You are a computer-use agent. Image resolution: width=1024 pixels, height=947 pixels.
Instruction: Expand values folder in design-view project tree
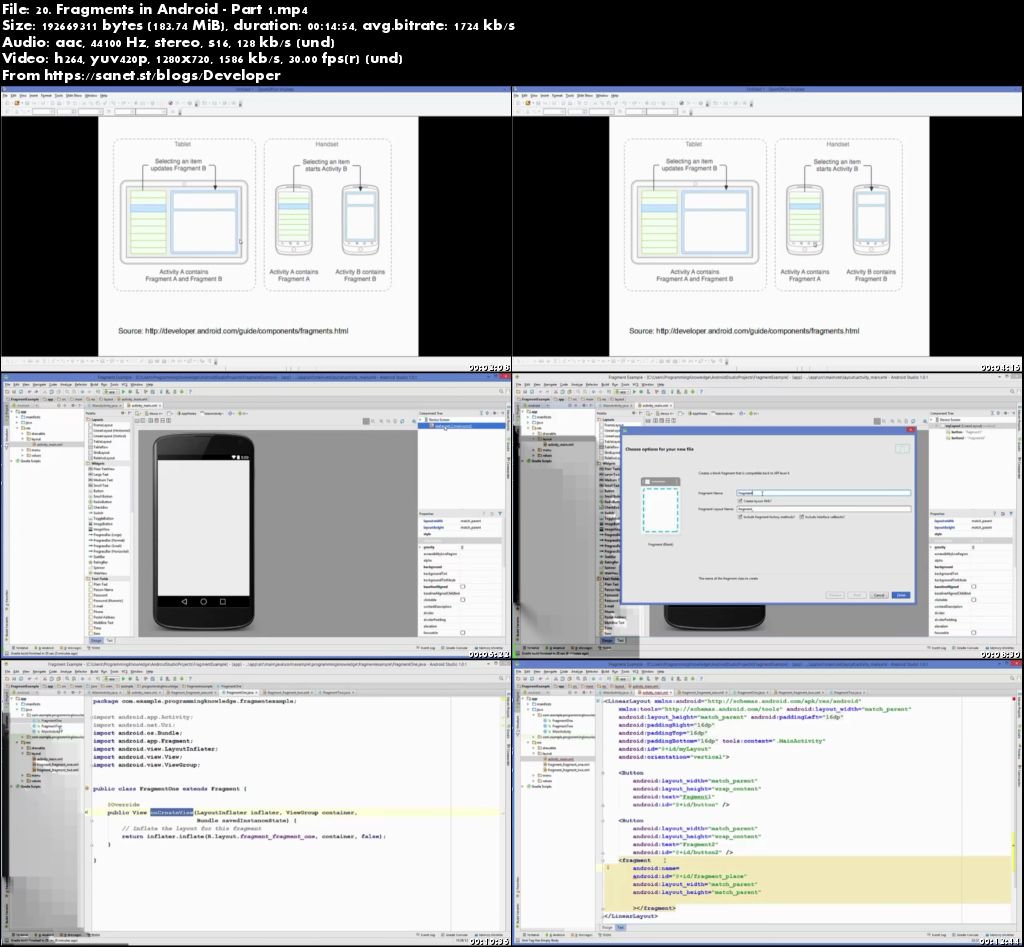(22, 455)
